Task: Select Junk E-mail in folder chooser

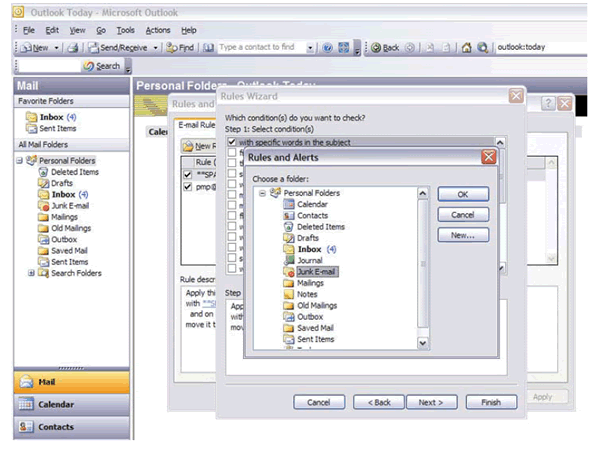Action: coord(311,272)
